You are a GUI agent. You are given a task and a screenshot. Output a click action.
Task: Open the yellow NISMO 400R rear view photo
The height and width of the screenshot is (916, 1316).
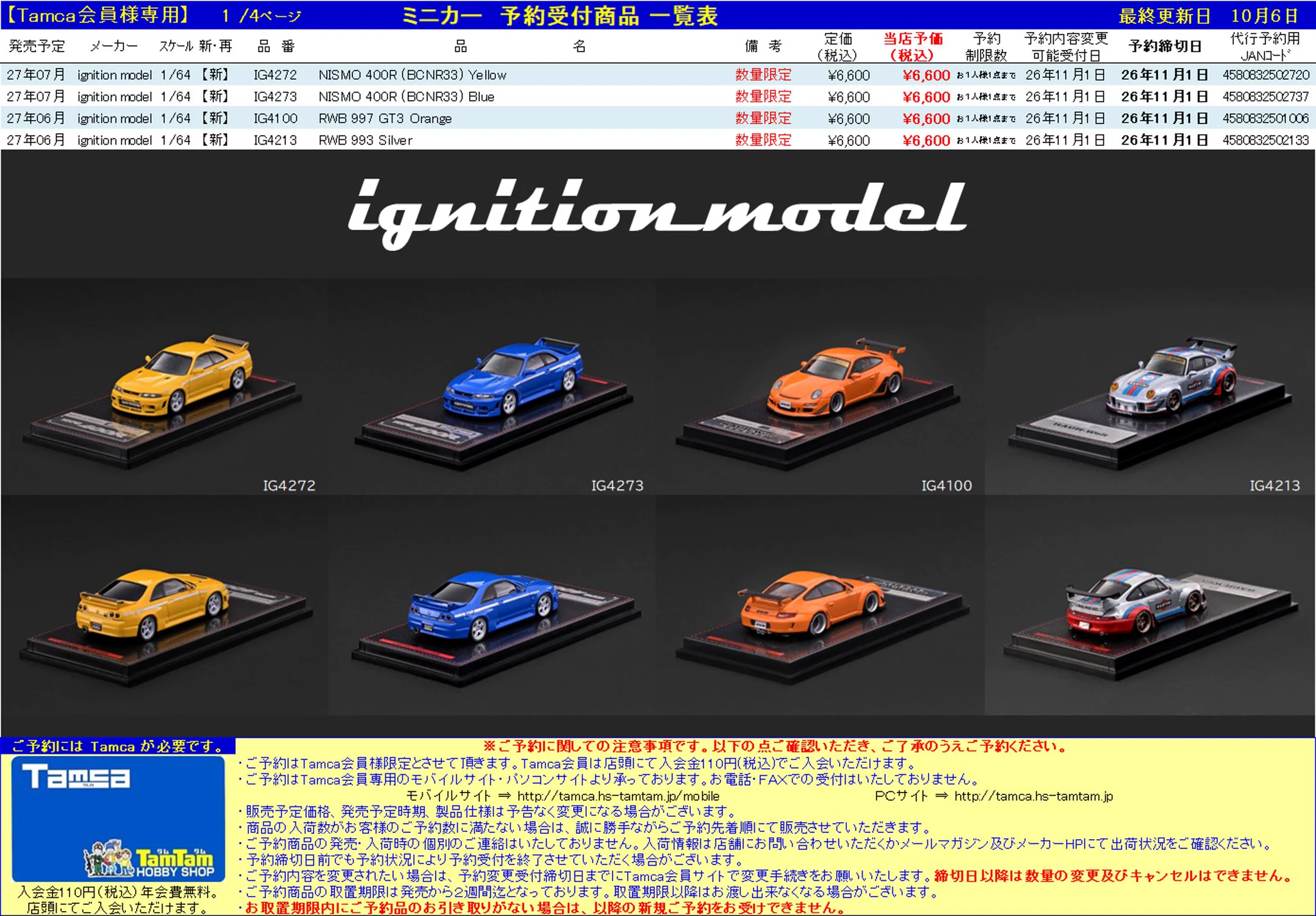[x=164, y=605]
